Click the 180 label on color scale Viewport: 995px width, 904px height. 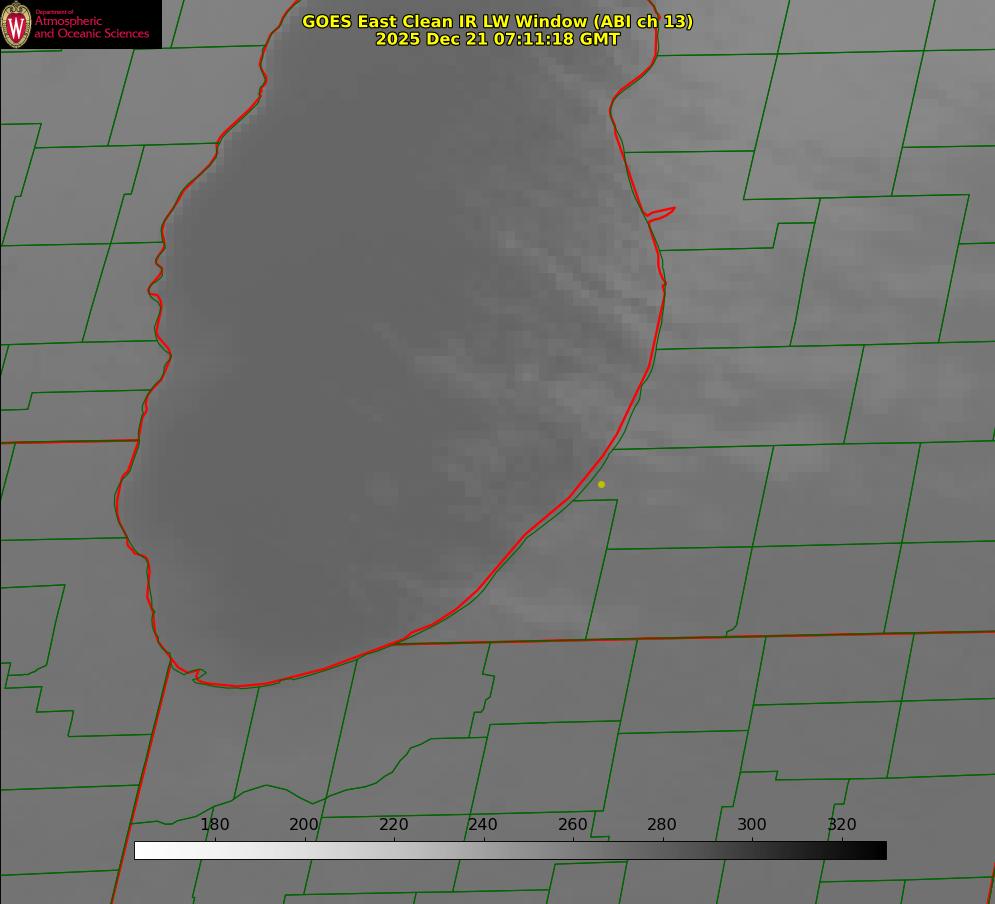click(x=214, y=824)
